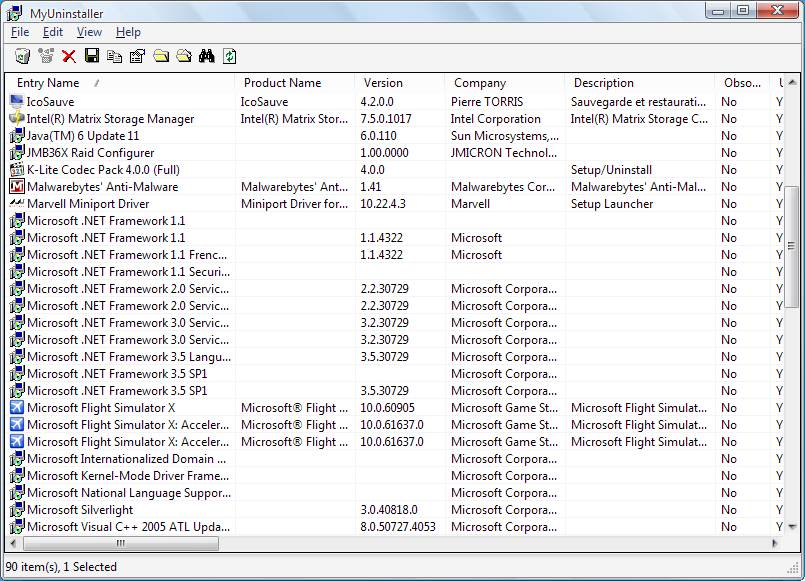Sort by the Entry Name column header
Image resolution: width=805 pixels, height=581 pixels.
click(120, 83)
